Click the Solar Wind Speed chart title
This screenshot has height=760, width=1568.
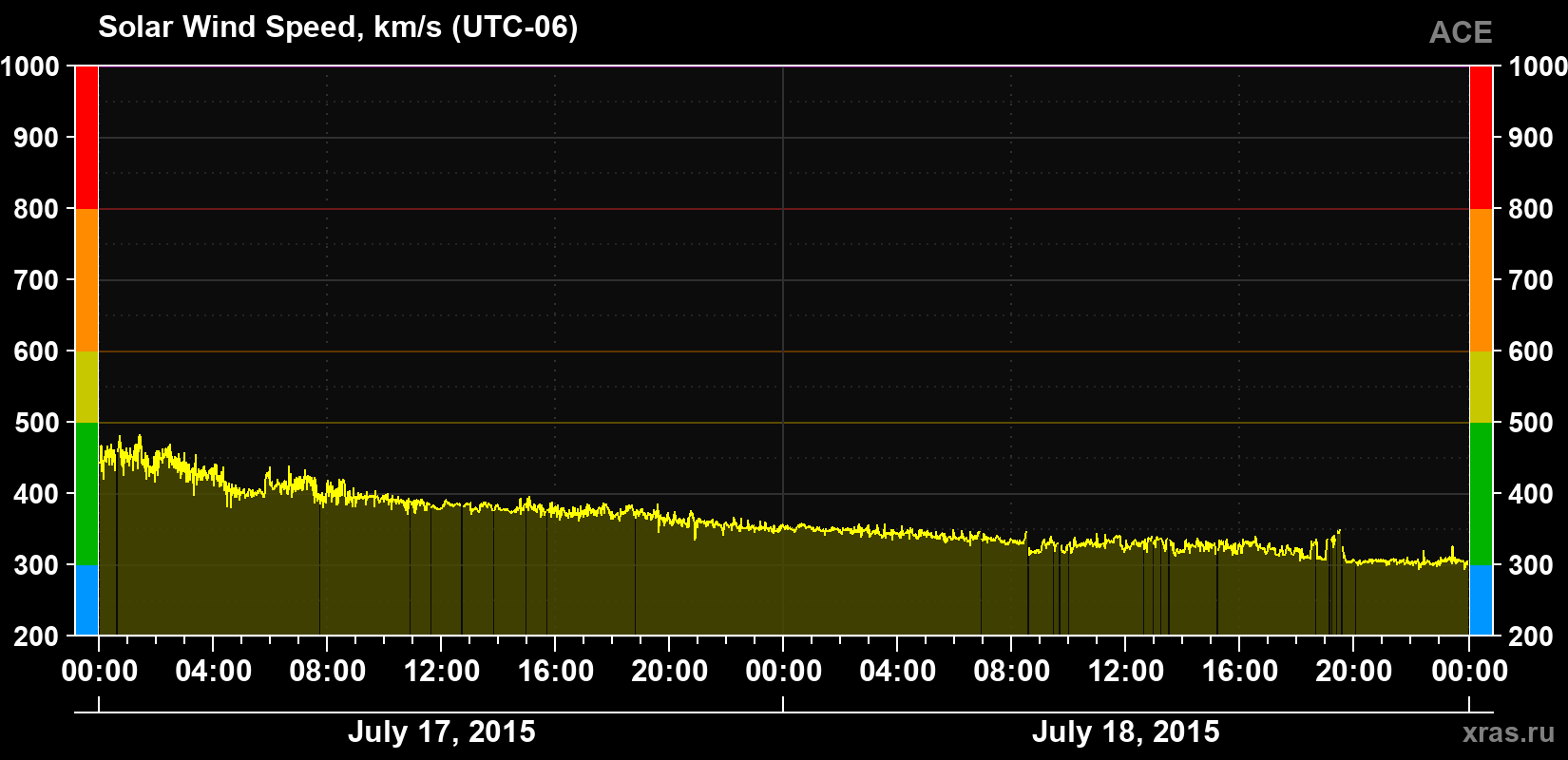[x=338, y=28]
